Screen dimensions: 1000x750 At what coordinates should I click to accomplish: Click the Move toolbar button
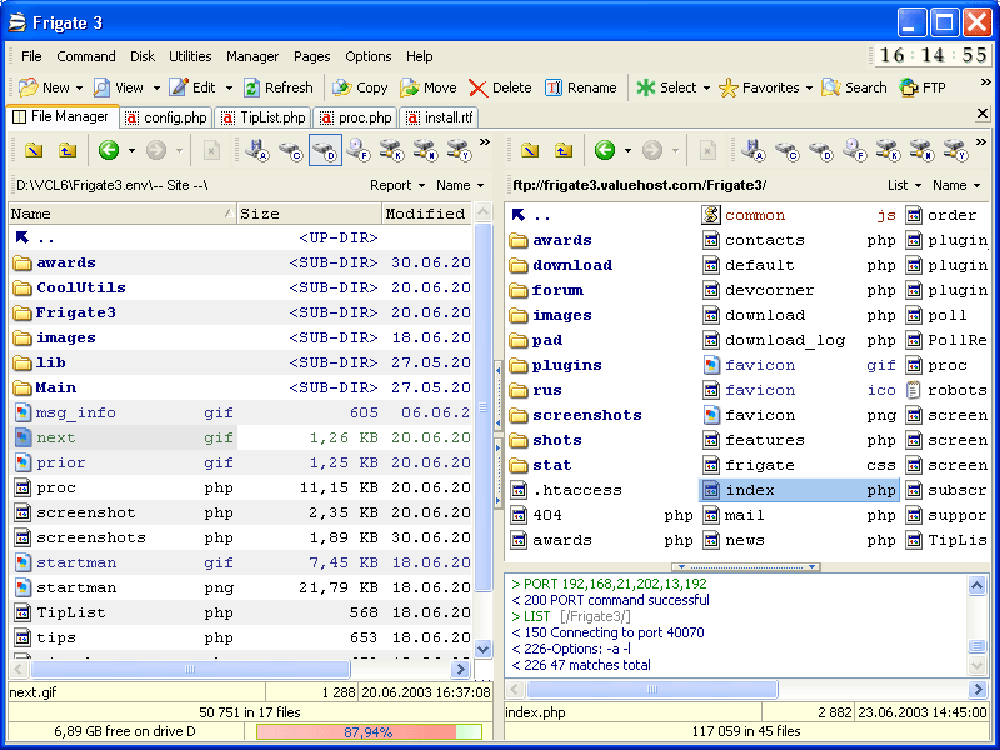(428, 87)
